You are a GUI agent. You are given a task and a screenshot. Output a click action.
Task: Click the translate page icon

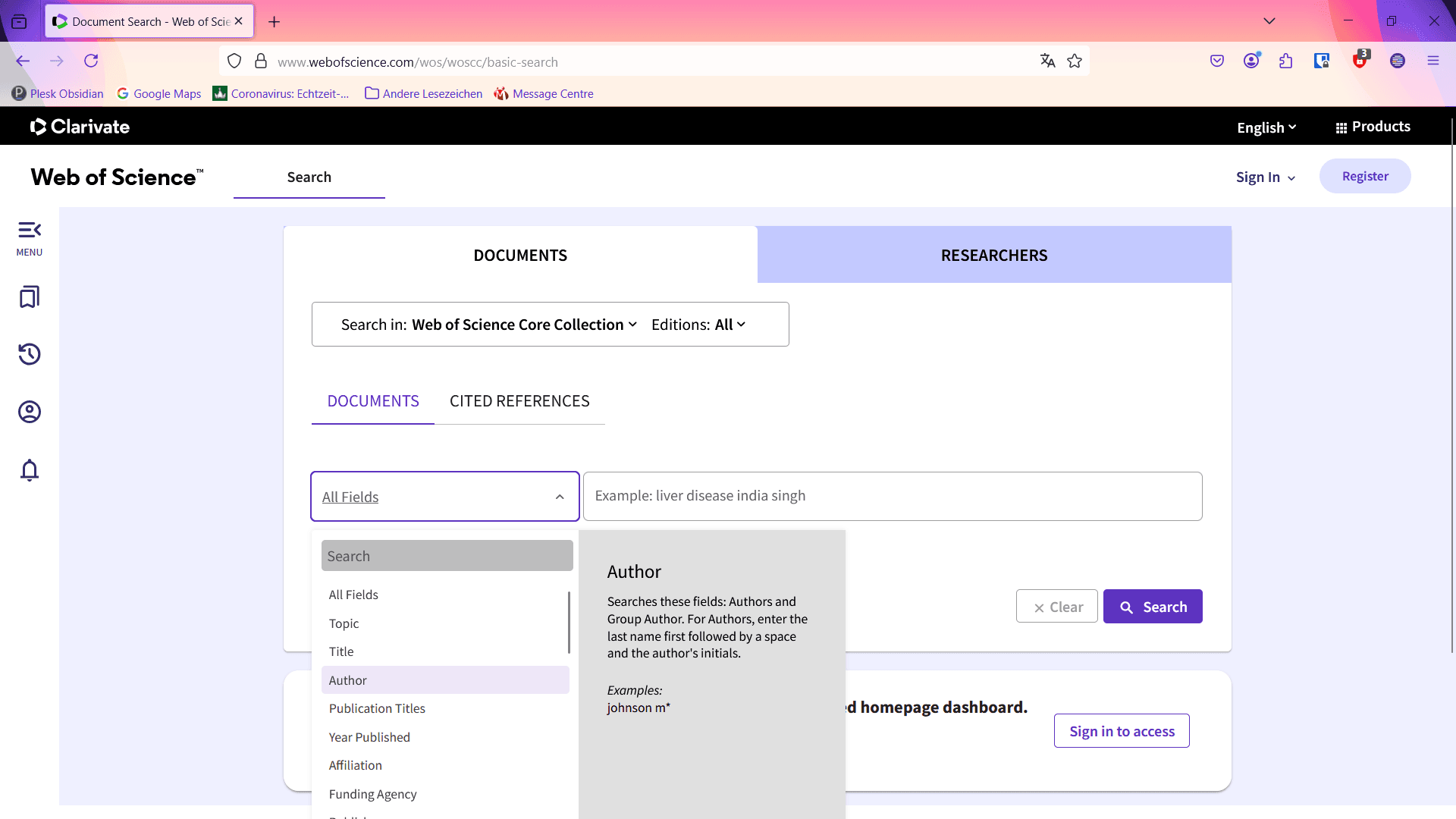1047,61
